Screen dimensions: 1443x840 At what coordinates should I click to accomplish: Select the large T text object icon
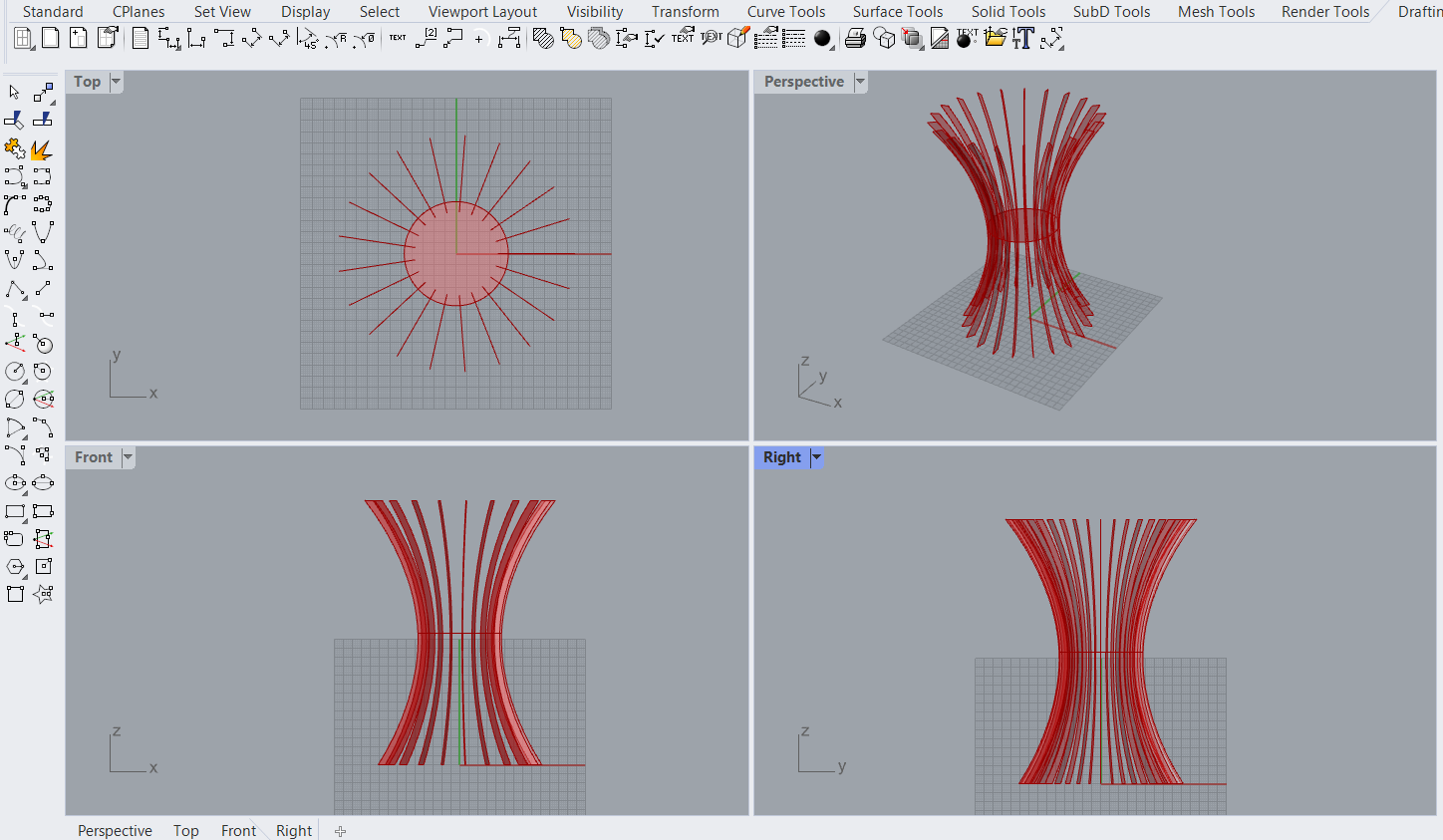1022,39
